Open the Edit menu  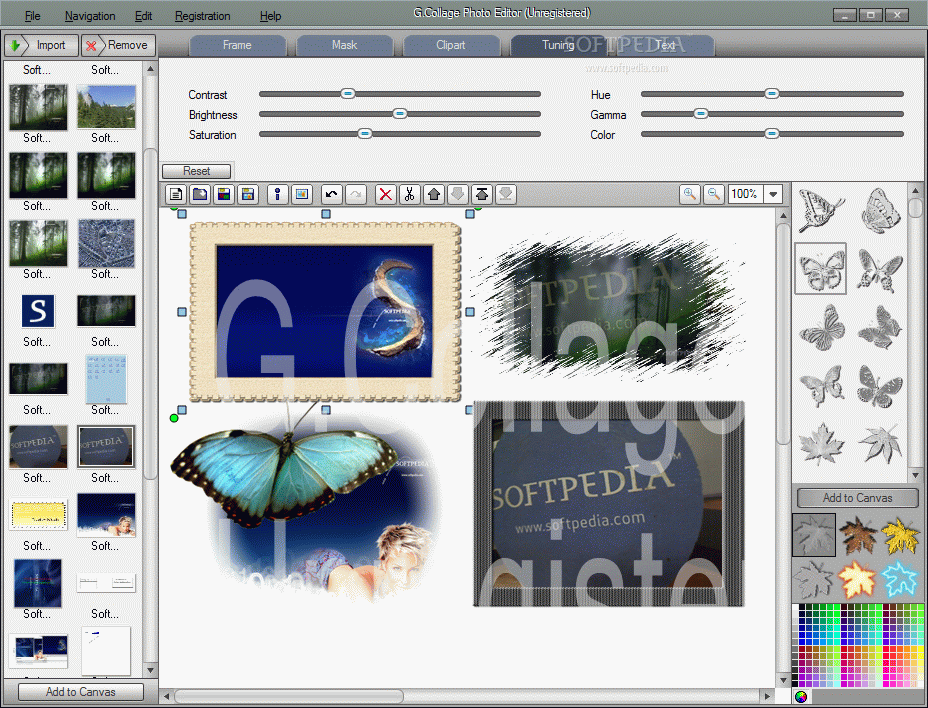coord(143,16)
